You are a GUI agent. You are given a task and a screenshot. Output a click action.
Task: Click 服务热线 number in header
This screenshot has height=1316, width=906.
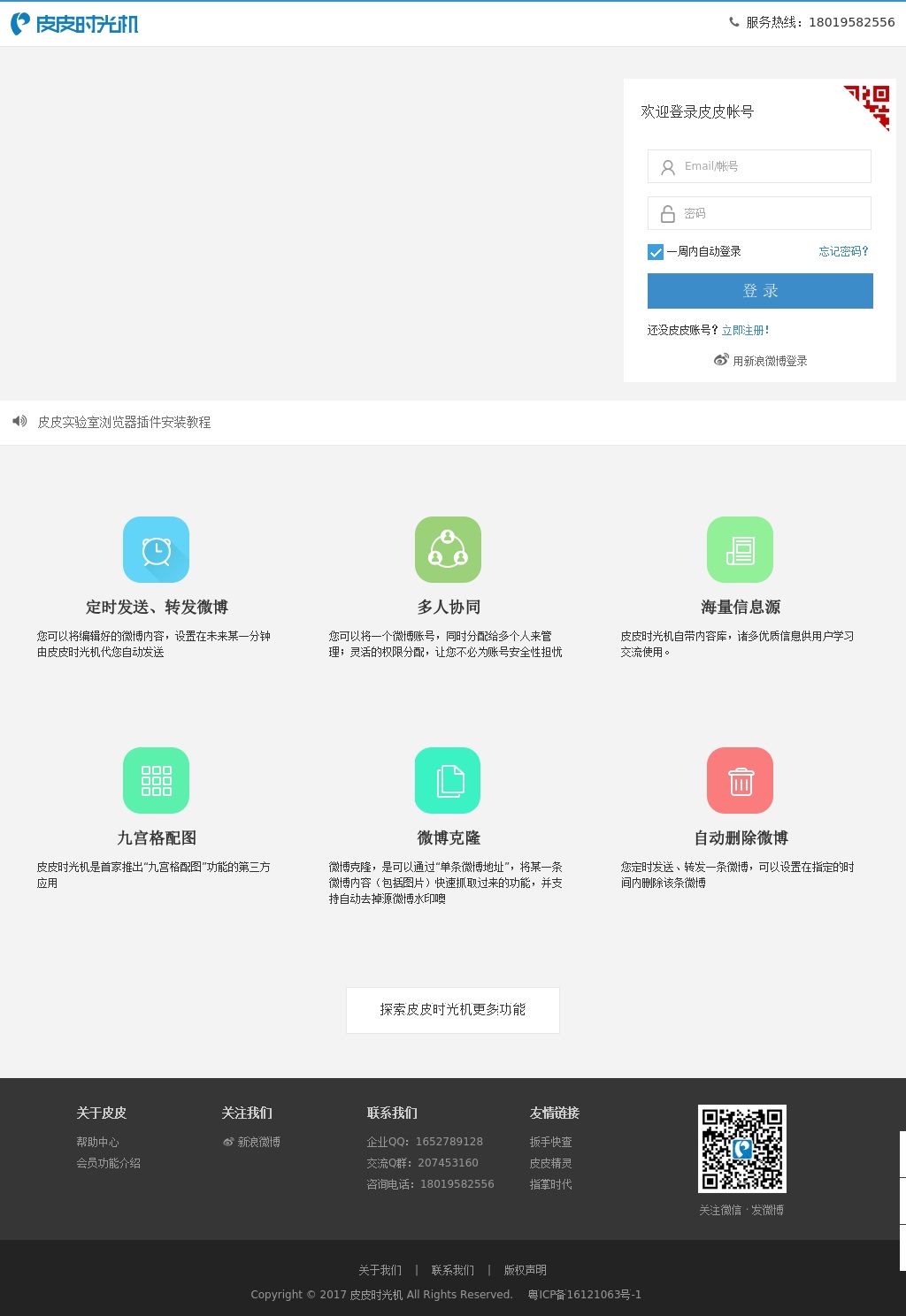click(851, 22)
